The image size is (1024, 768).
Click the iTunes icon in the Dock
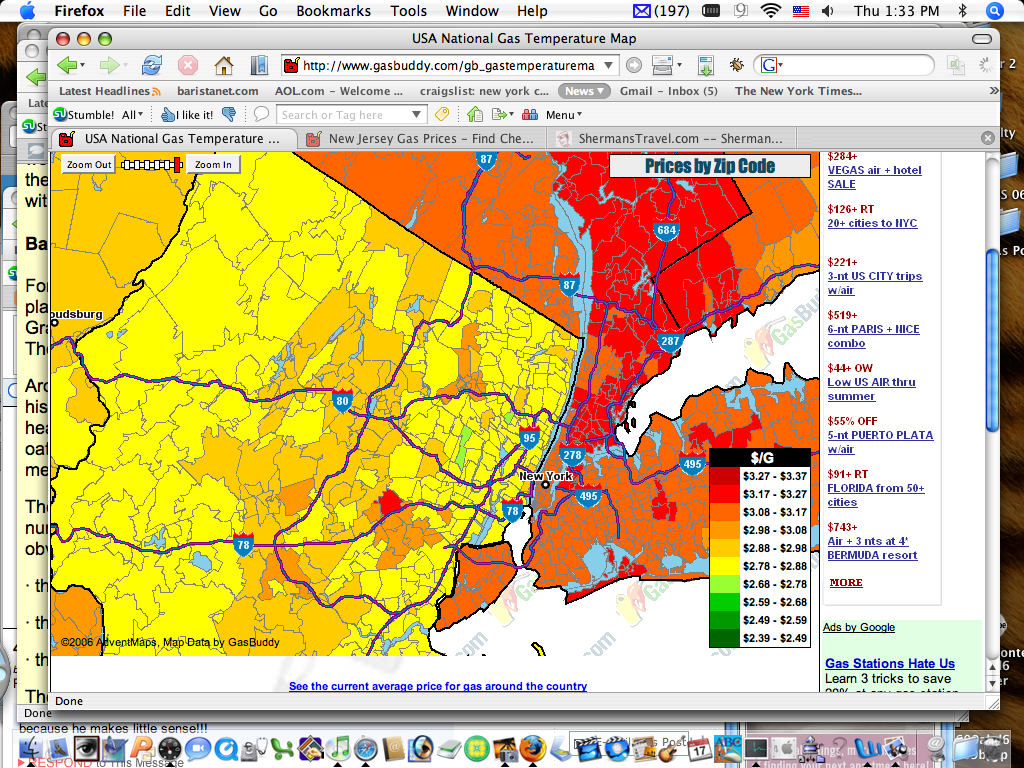[338, 748]
